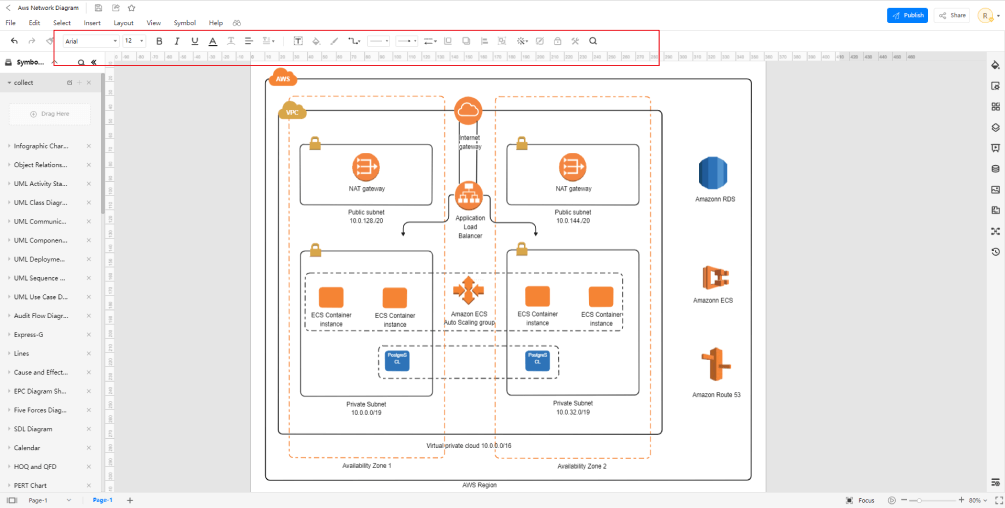This screenshot has height=508, width=1005.
Task: Select the line color pen tool
Action: 334,41
